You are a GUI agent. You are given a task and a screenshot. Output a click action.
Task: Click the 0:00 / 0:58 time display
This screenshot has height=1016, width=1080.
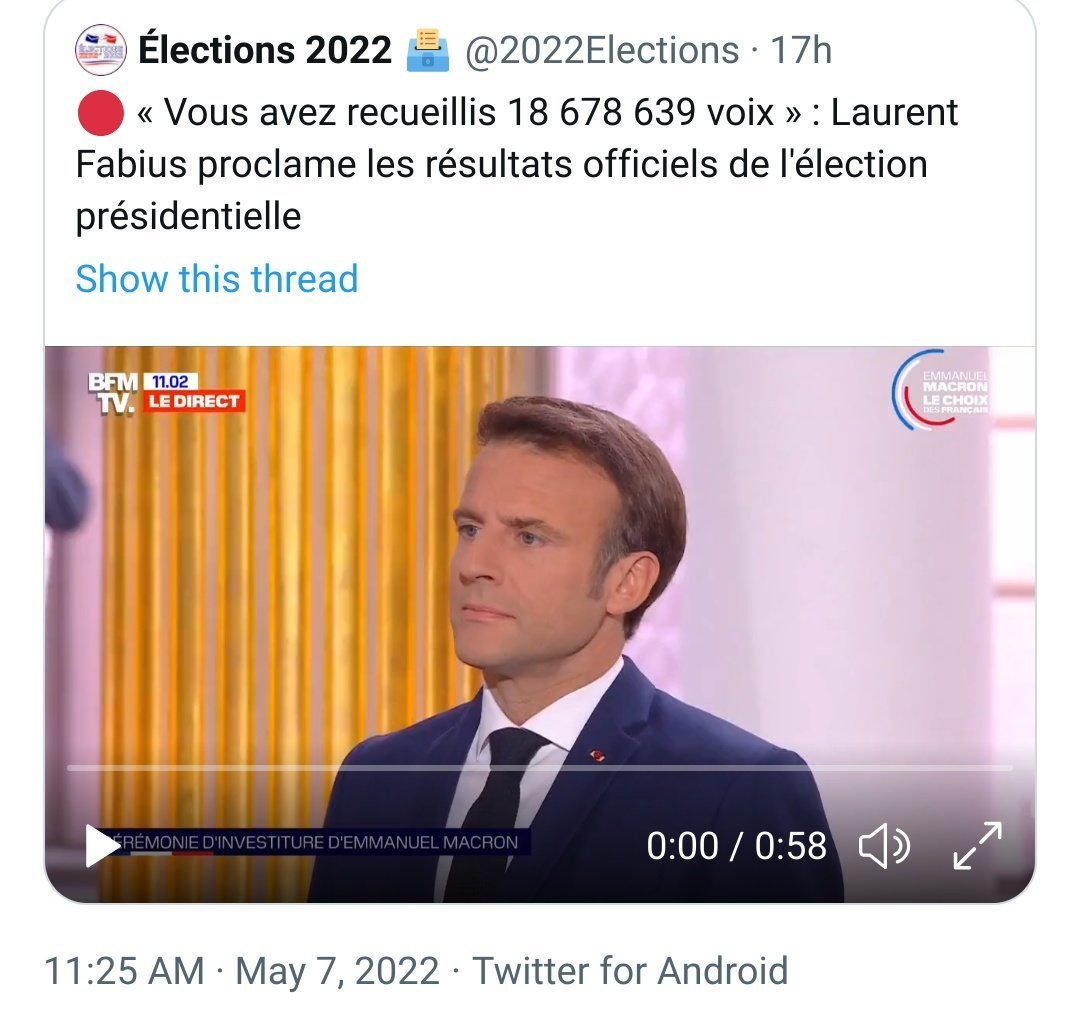click(x=736, y=846)
